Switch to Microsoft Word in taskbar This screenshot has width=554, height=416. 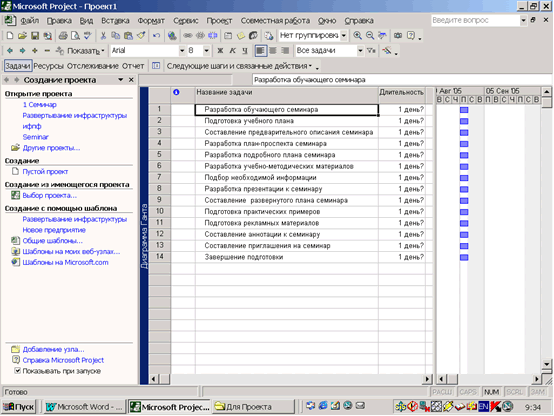(84, 407)
